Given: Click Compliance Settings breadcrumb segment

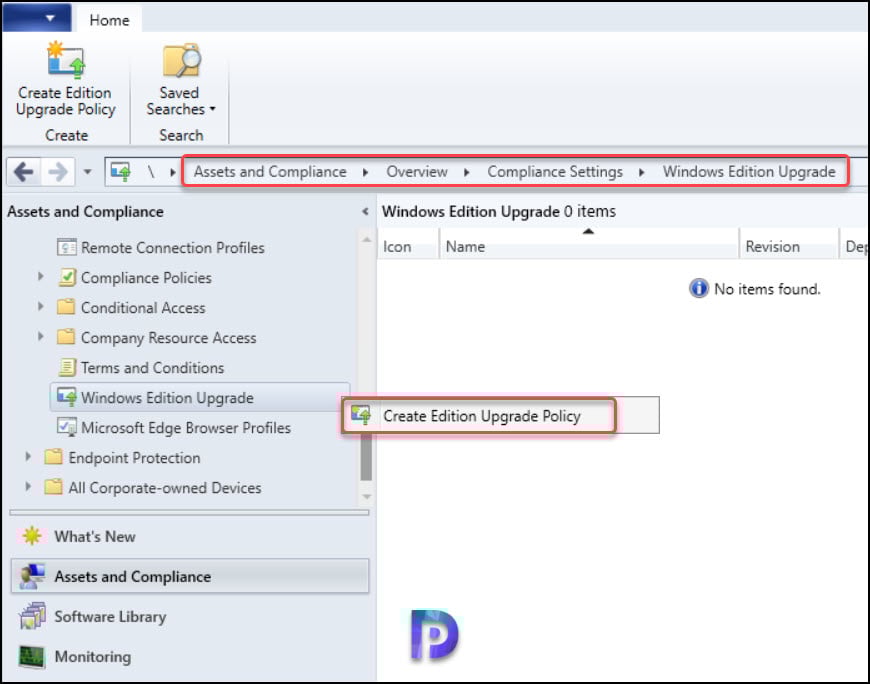Looking at the screenshot, I should tap(555, 172).
